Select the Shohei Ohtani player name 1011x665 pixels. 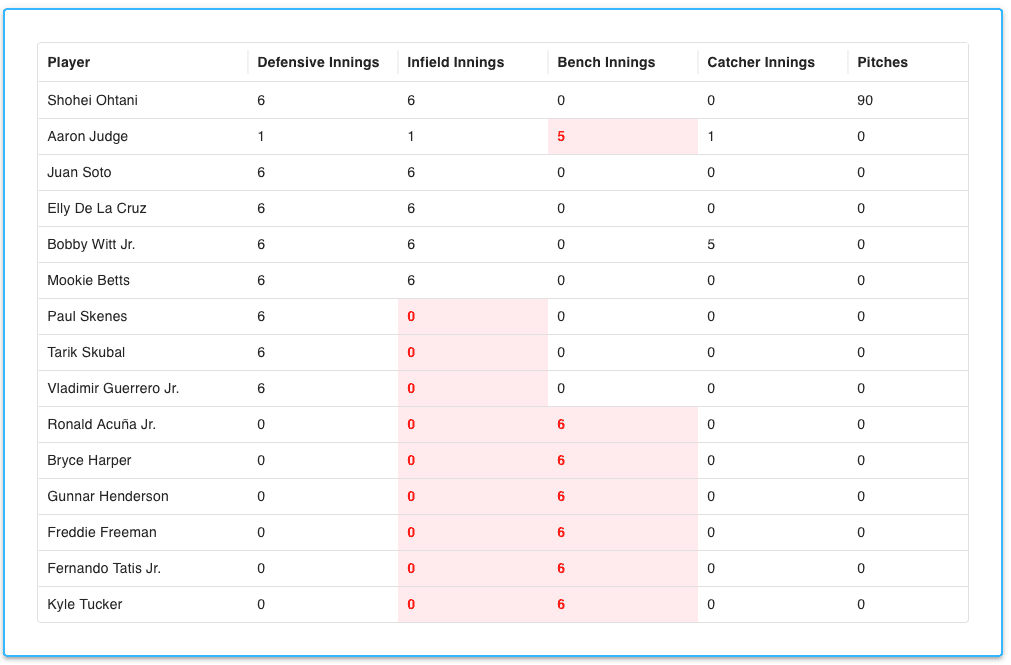tap(93, 100)
